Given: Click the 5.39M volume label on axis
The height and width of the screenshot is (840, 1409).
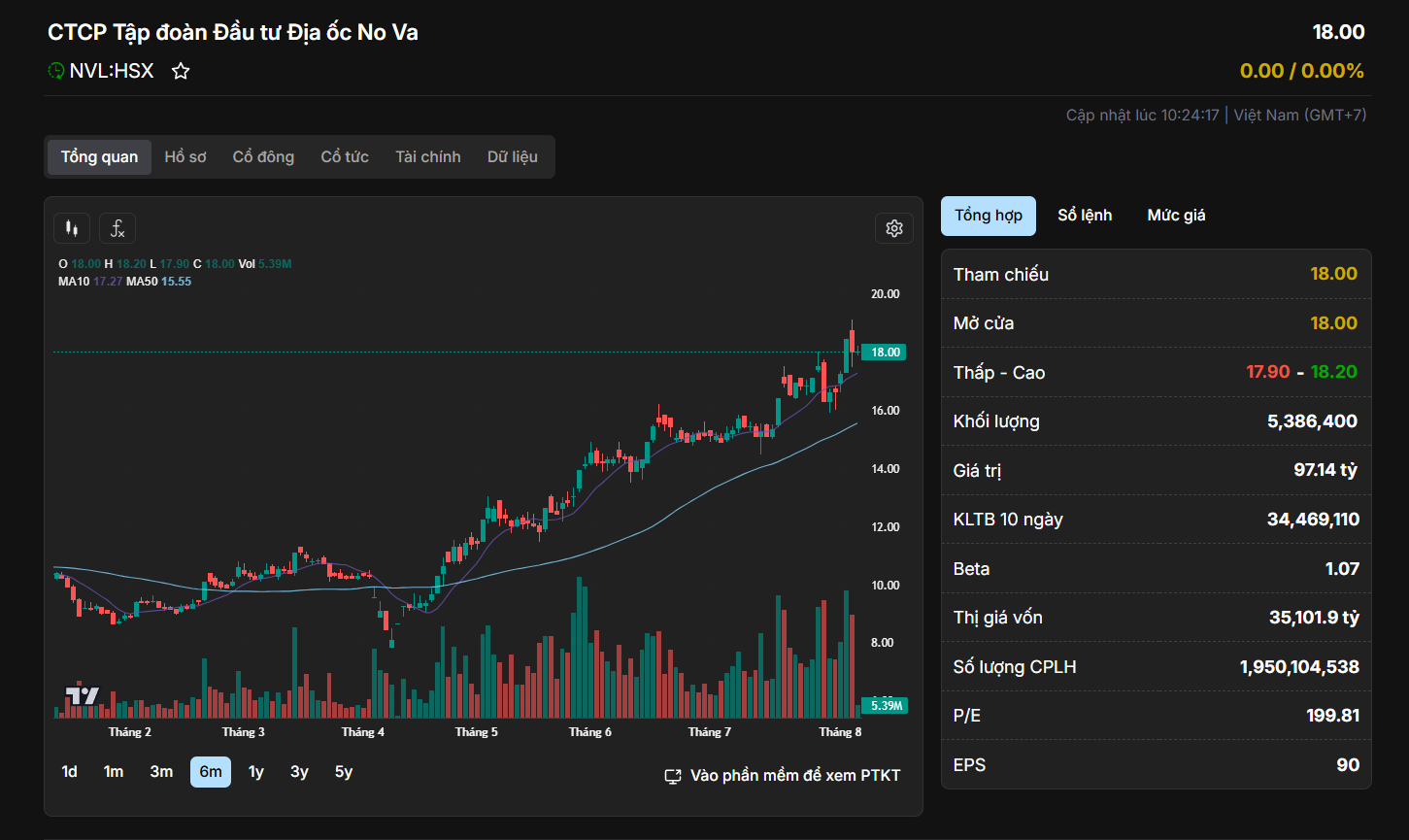Looking at the screenshot, I should tap(884, 706).
